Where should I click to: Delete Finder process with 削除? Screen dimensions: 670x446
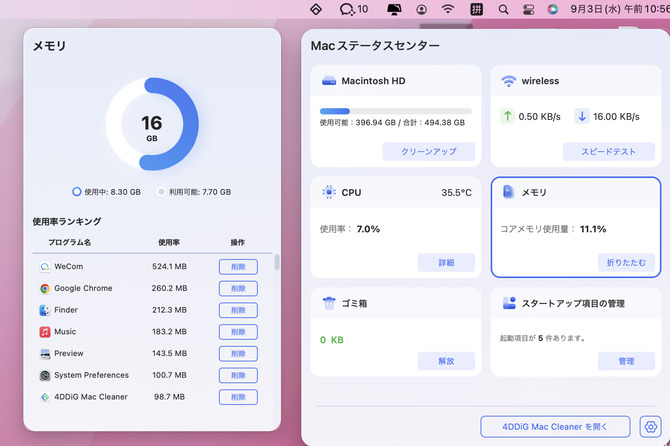tap(238, 310)
